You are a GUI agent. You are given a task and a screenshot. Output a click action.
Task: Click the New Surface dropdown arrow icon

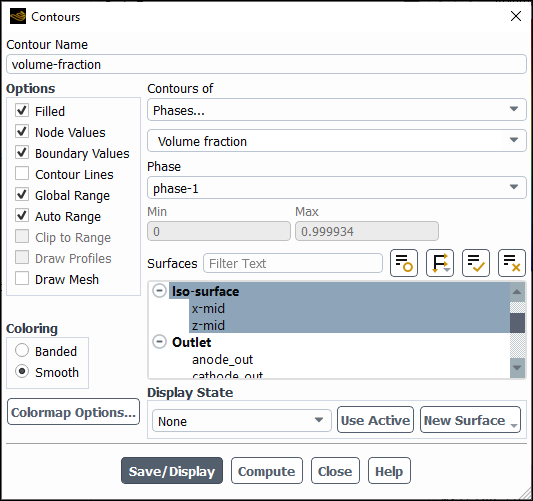514,425
